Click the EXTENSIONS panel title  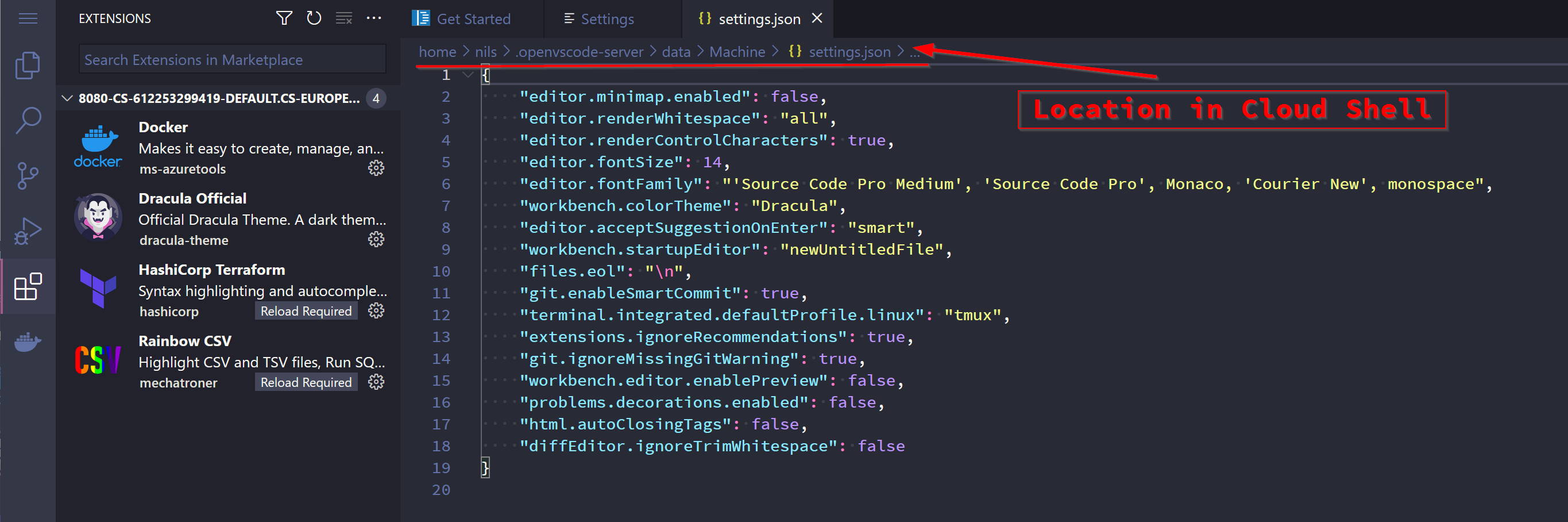tap(114, 18)
